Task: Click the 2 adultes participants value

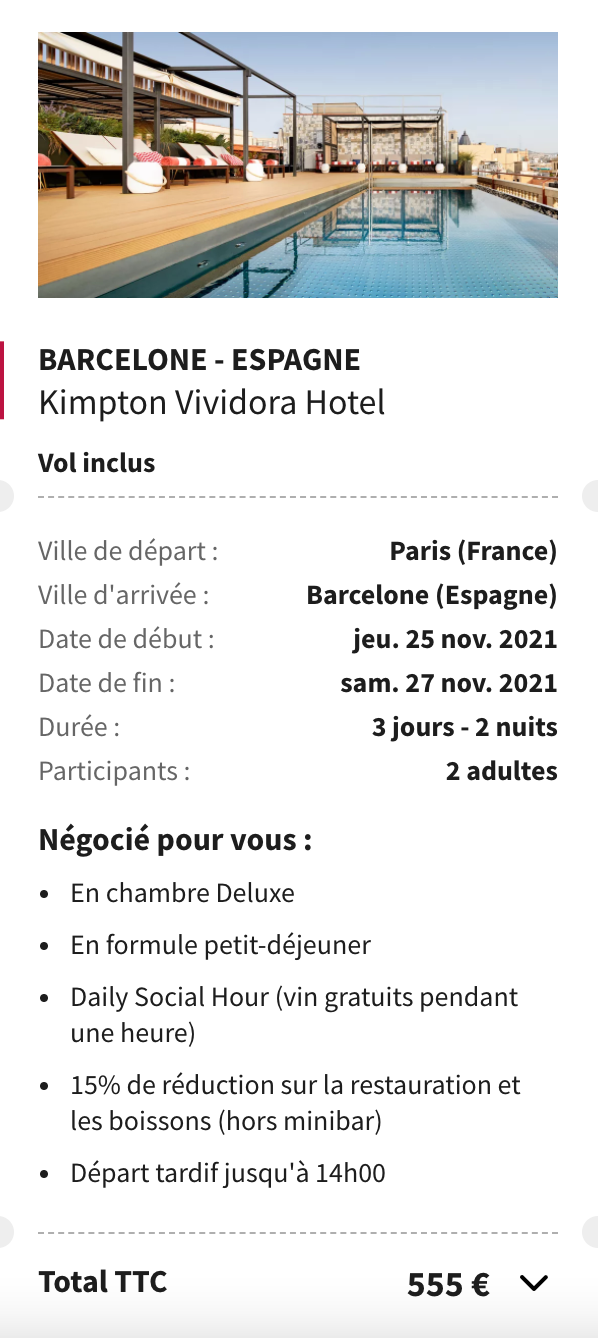Action: coord(502,771)
